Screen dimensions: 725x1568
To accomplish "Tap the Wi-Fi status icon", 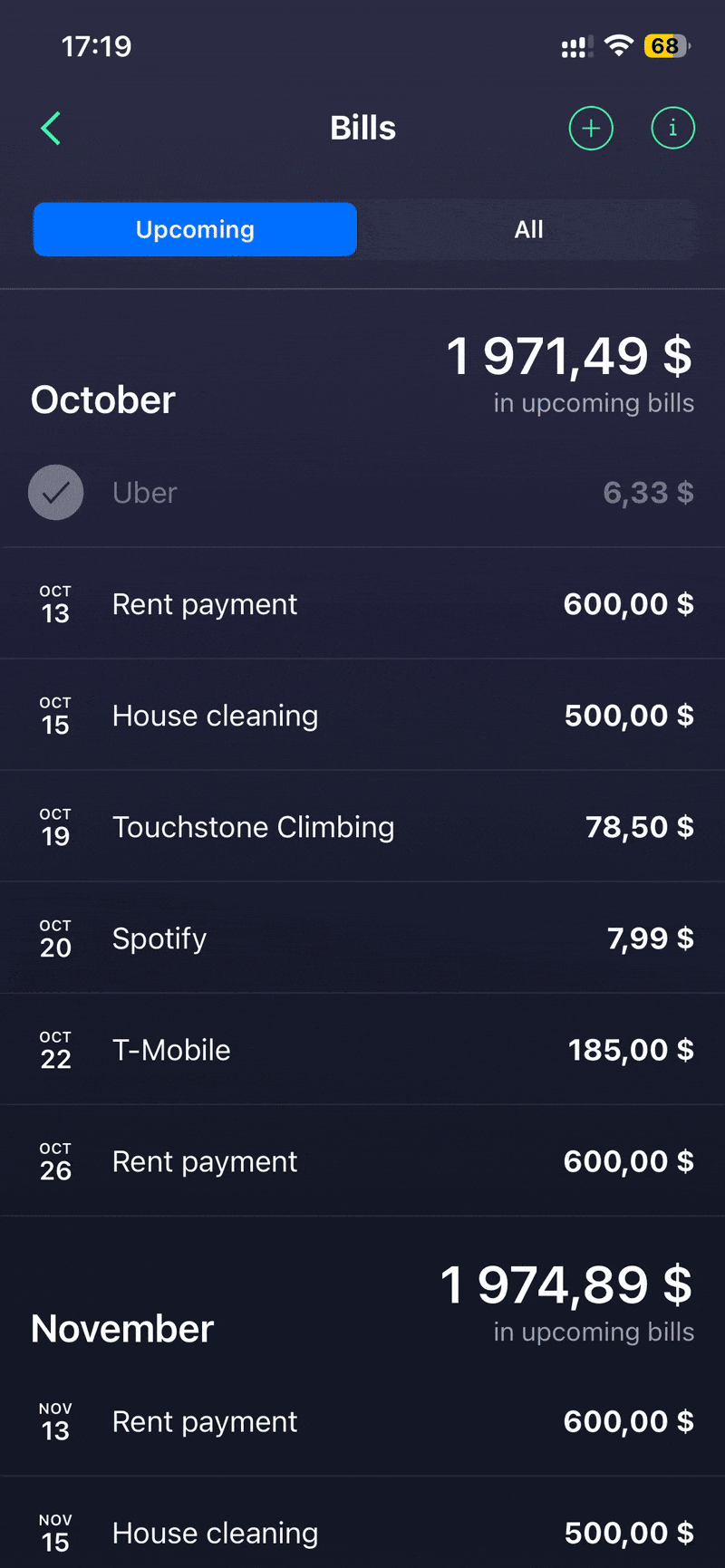I will (619, 46).
